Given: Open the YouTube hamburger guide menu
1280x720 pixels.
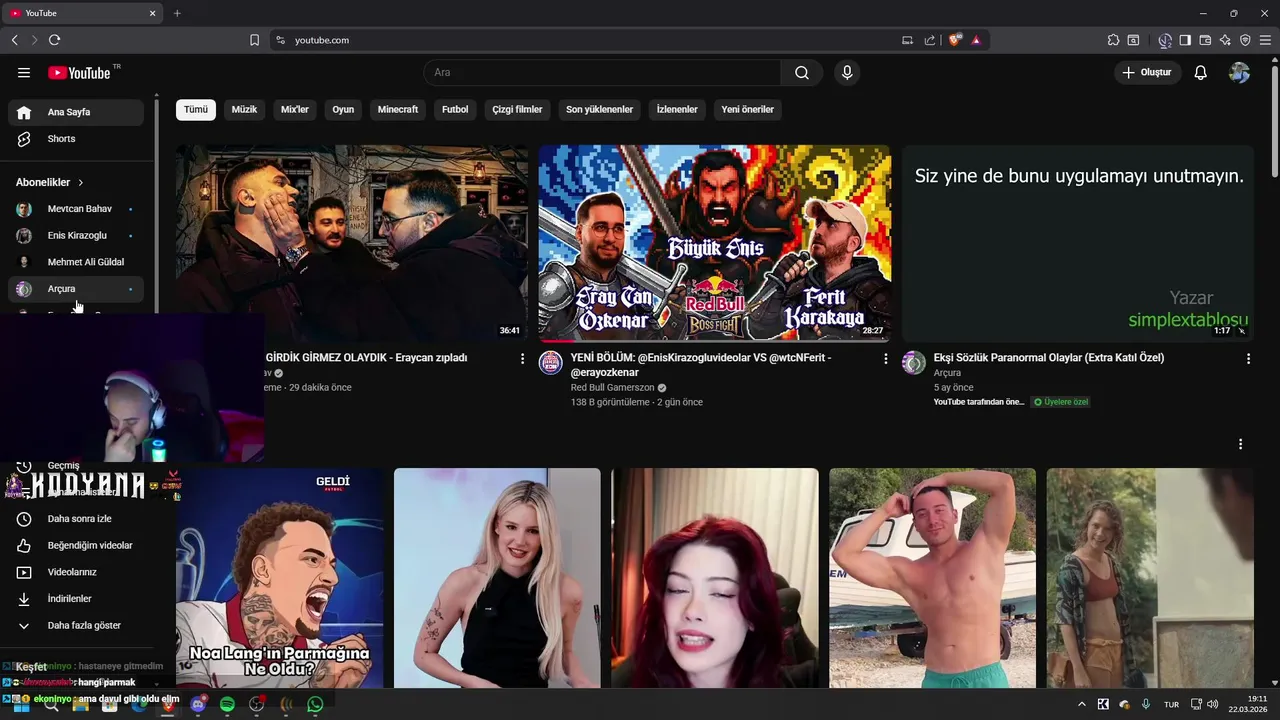Looking at the screenshot, I should coord(24,73).
